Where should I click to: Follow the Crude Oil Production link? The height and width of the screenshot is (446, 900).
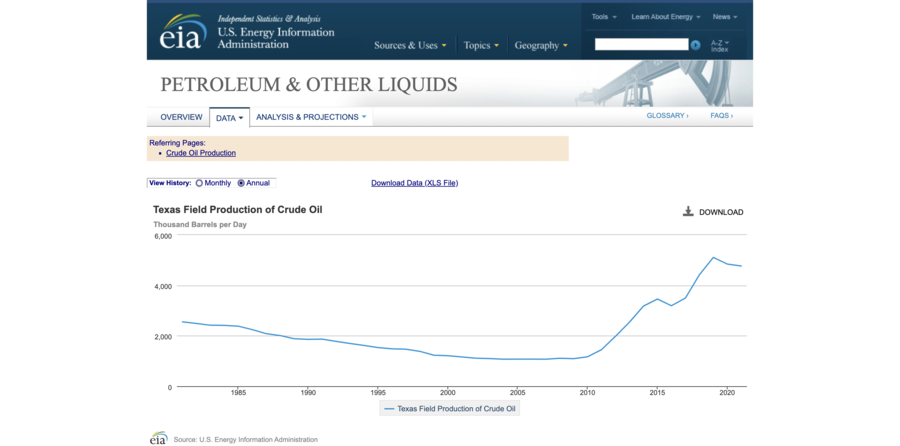pyautogui.click(x=201, y=153)
